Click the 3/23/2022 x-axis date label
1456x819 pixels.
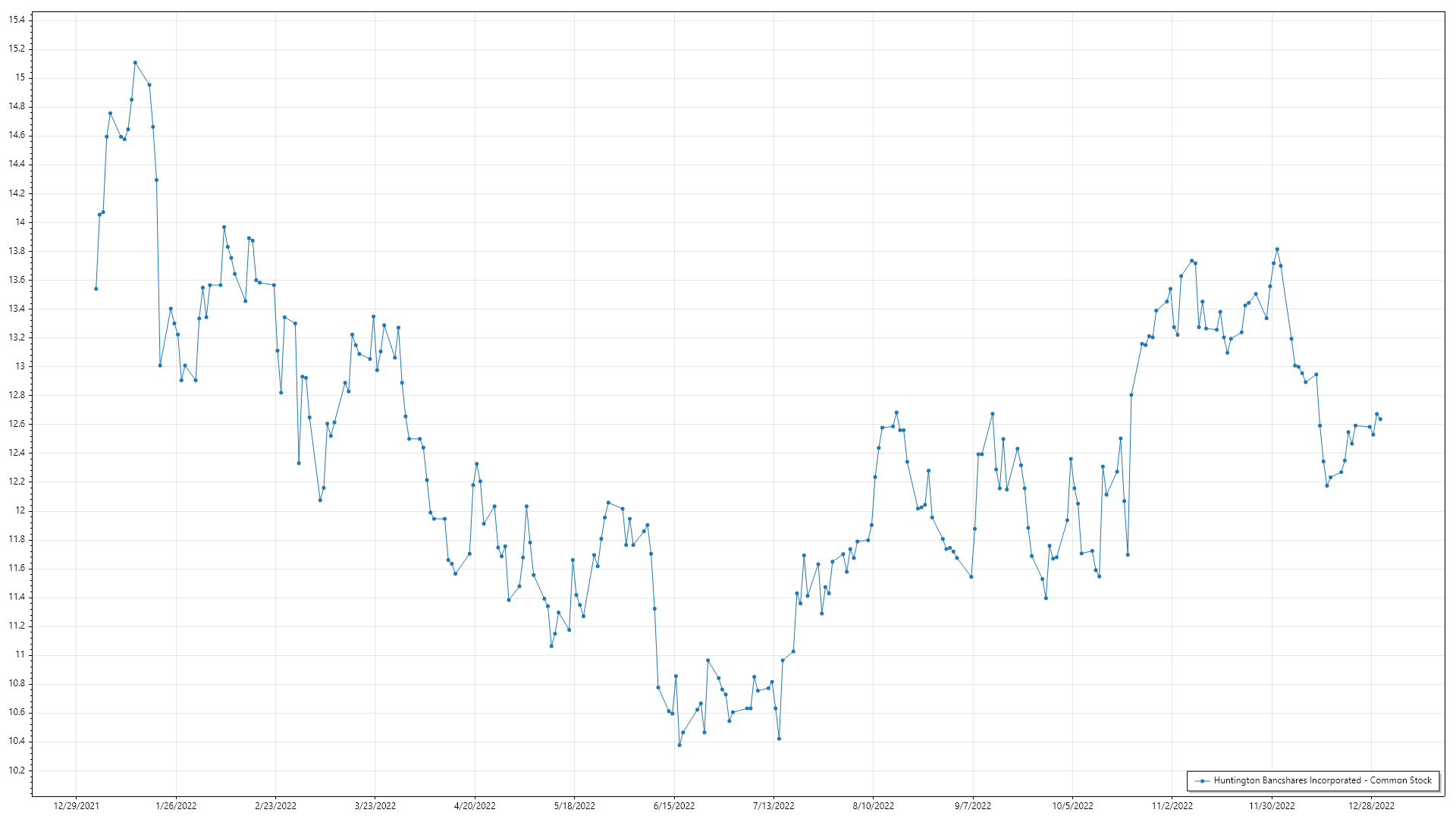point(375,805)
